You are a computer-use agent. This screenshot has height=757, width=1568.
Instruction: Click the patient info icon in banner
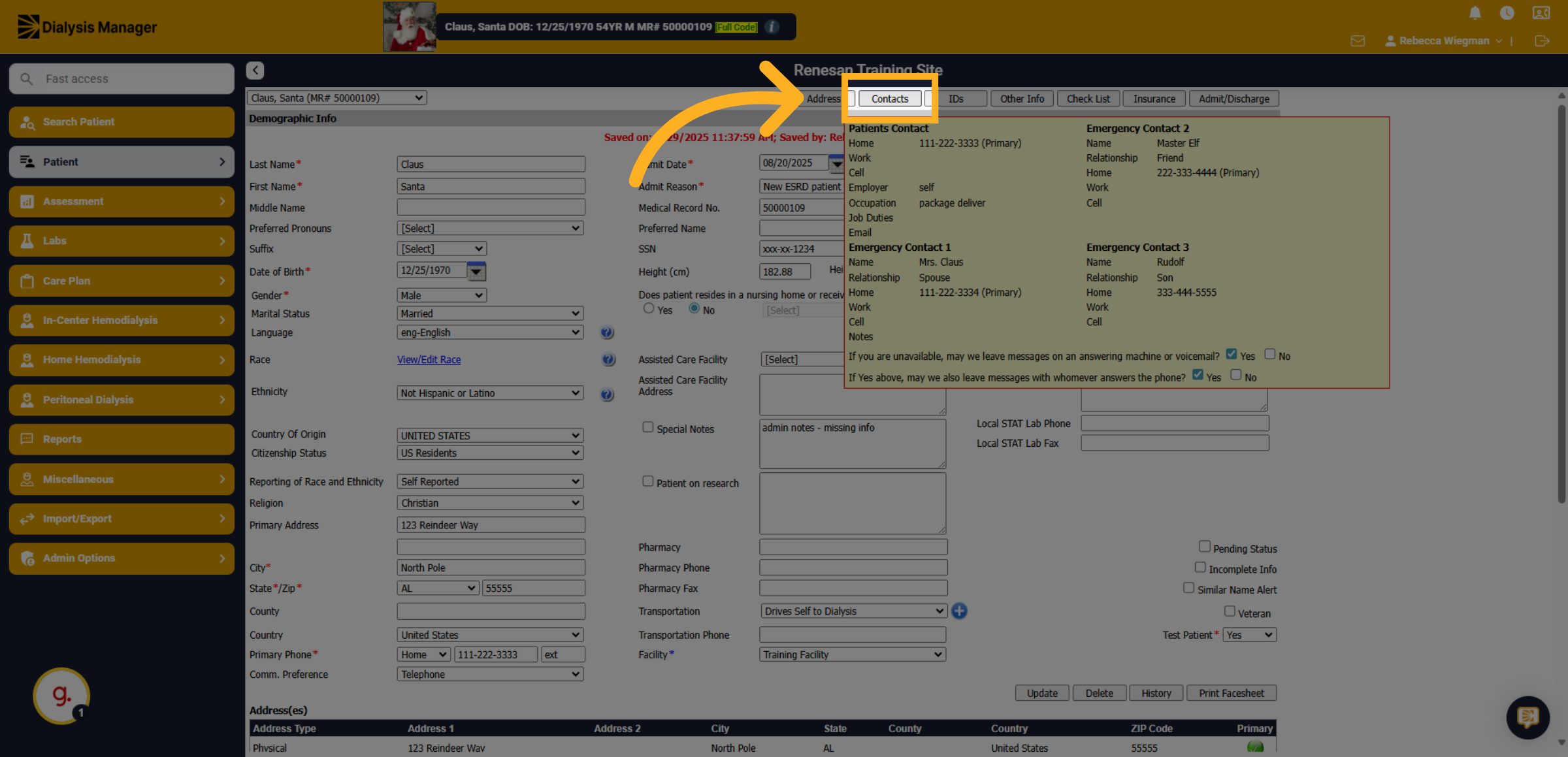(x=772, y=27)
